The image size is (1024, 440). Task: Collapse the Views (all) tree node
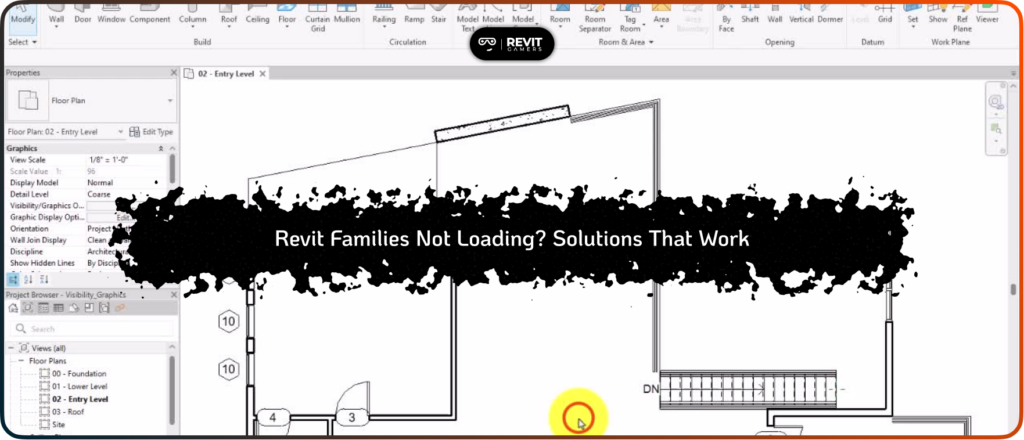coord(12,349)
